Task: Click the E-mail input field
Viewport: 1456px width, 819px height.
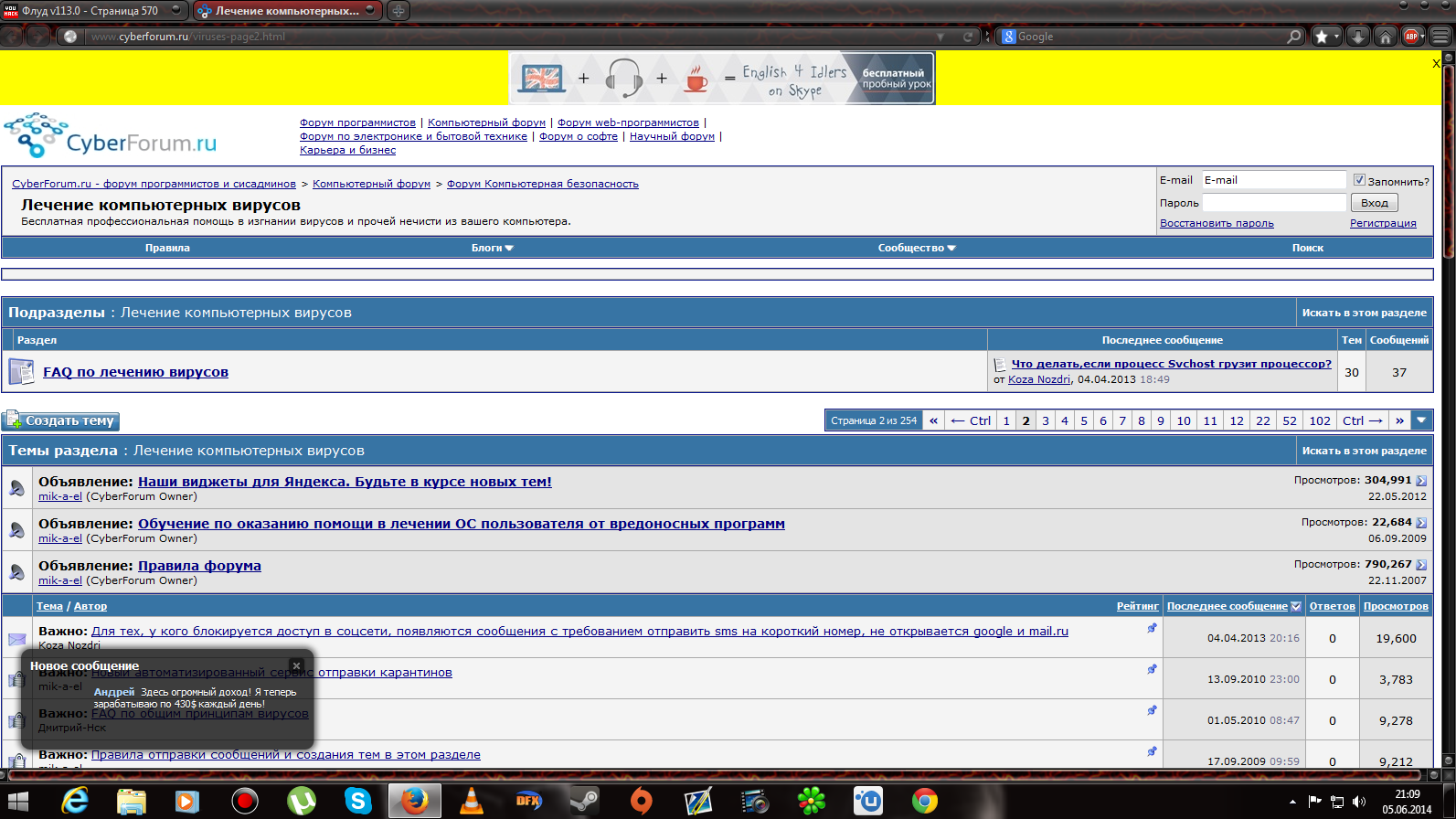Action: (x=1274, y=180)
